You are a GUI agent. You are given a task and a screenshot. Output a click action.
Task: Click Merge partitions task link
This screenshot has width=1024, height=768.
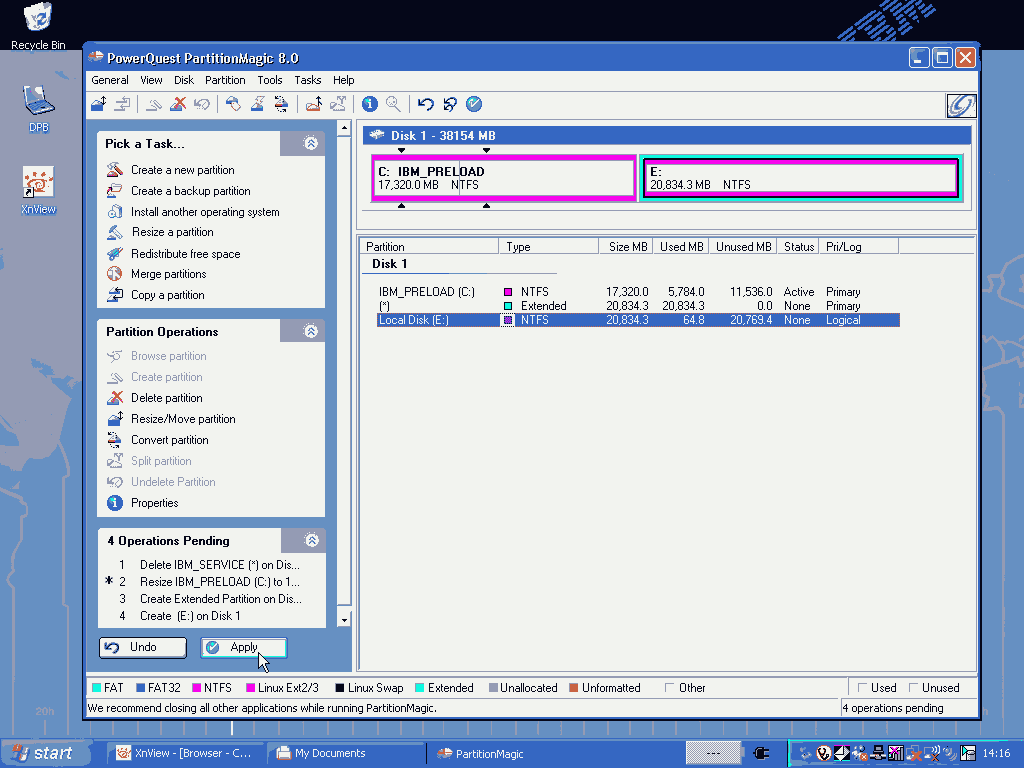click(168, 274)
